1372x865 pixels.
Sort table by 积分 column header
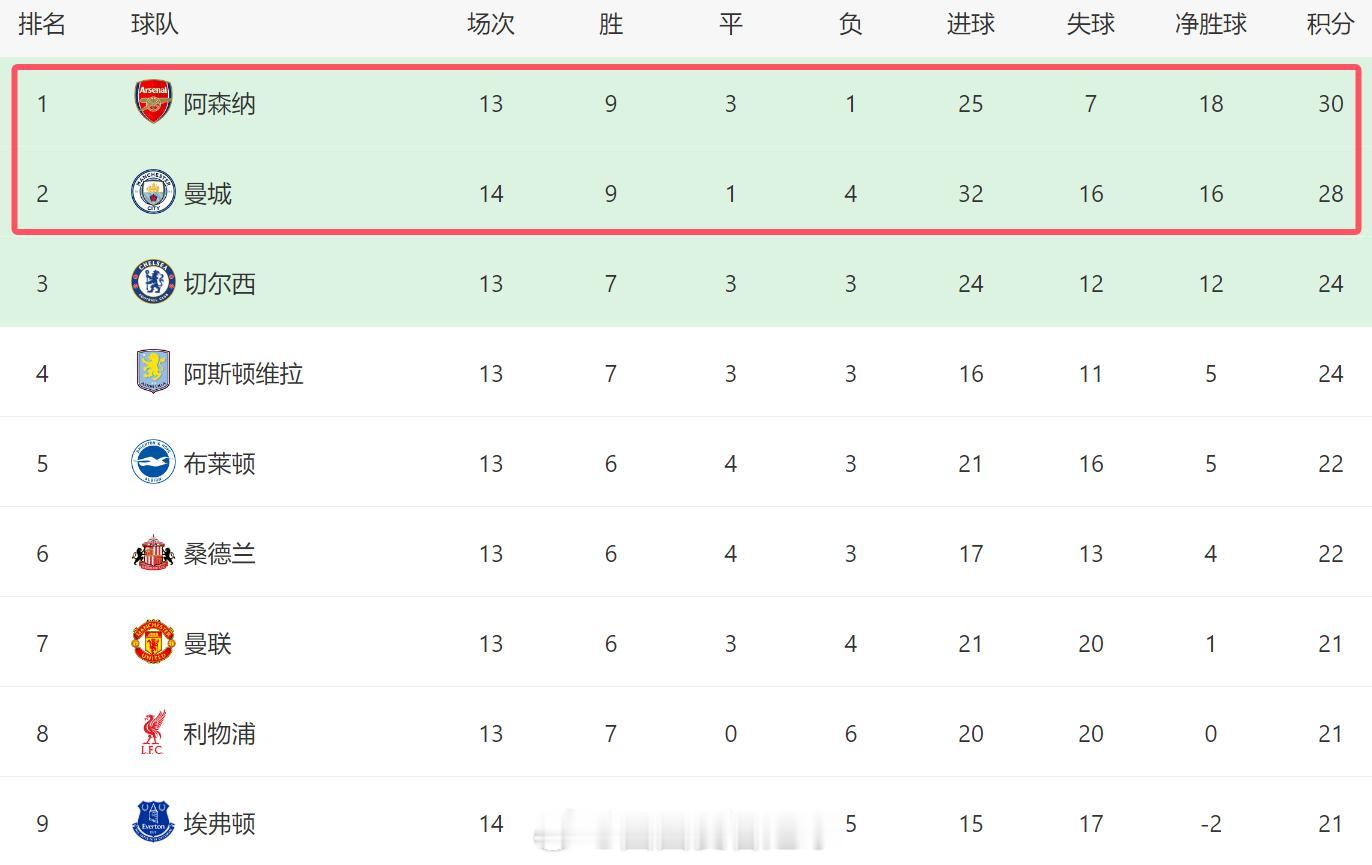coord(1330,25)
